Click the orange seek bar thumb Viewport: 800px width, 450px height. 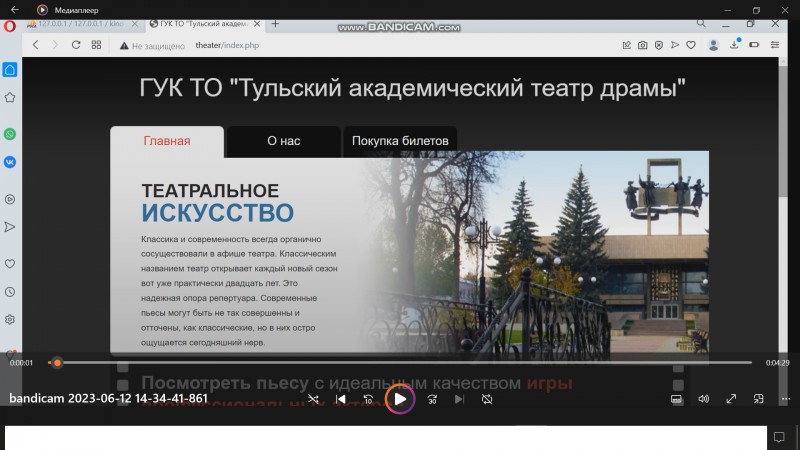coord(57,363)
